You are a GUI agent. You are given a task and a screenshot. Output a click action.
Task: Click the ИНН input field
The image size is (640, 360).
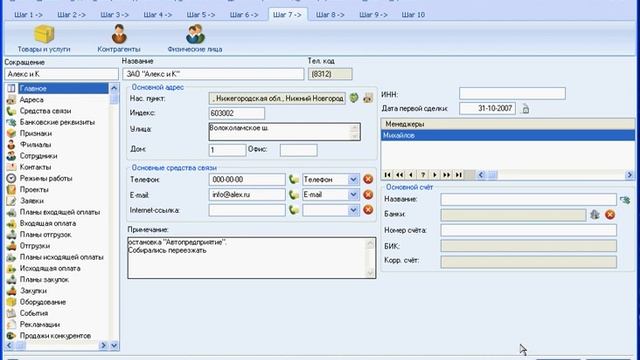(x=512, y=93)
